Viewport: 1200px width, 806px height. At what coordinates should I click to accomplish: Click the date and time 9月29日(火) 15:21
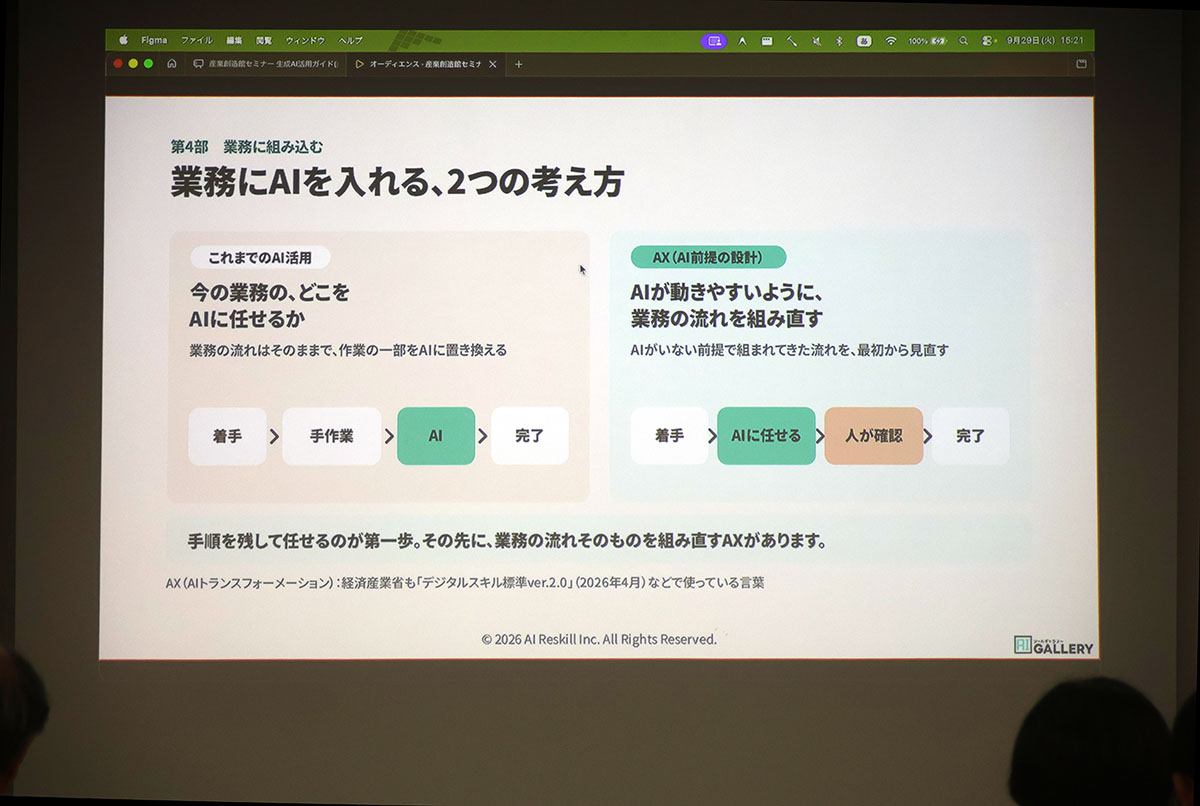tap(1043, 41)
